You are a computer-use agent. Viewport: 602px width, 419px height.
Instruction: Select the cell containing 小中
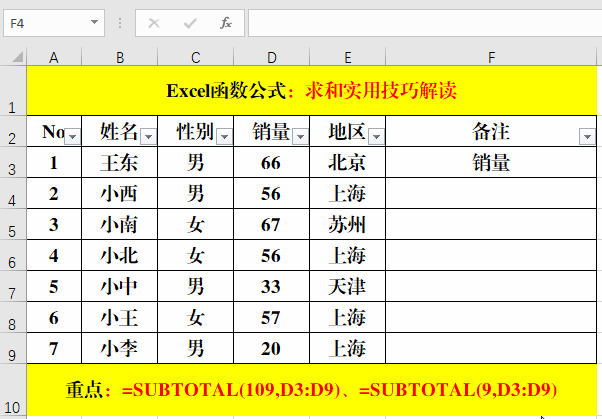(x=119, y=287)
